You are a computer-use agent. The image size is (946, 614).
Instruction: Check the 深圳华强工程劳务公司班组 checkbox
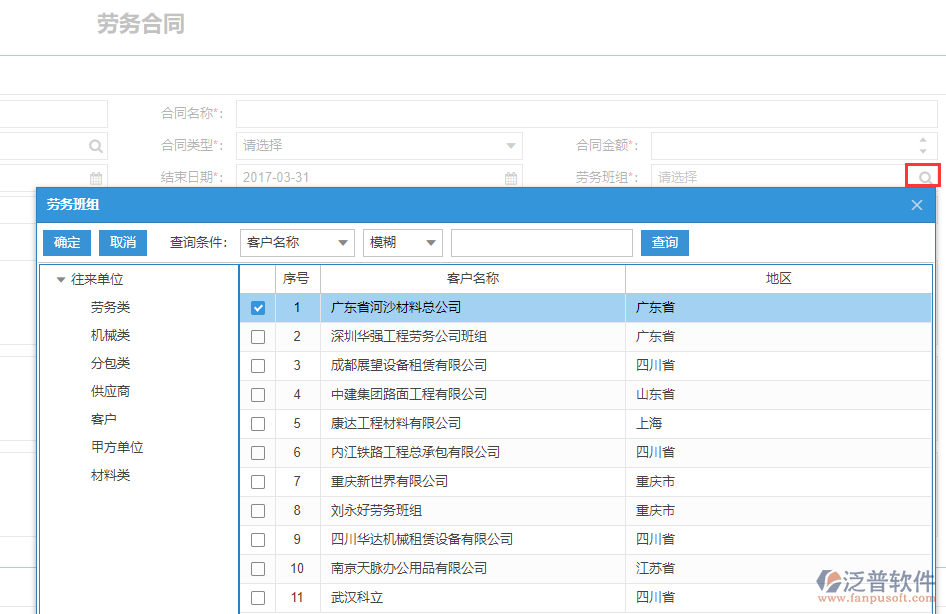click(x=257, y=337)
